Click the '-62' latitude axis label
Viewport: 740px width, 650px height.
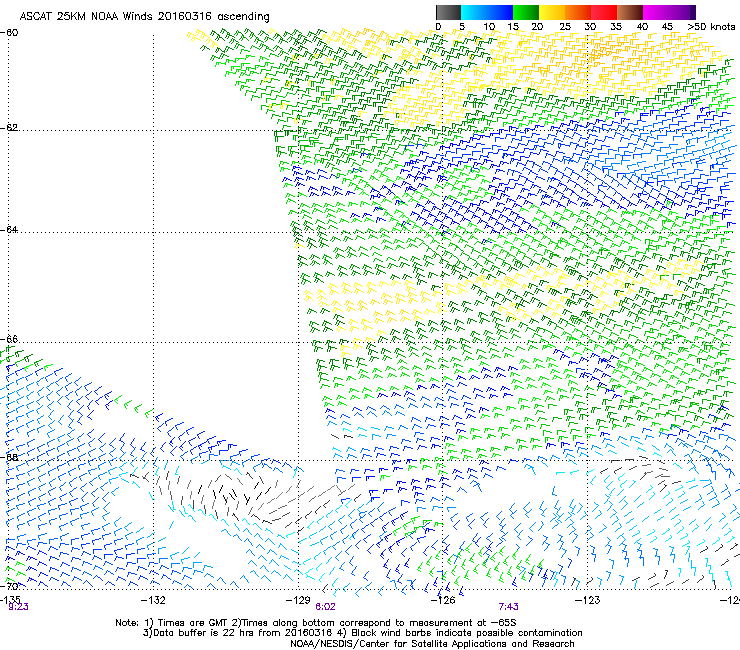9,128
